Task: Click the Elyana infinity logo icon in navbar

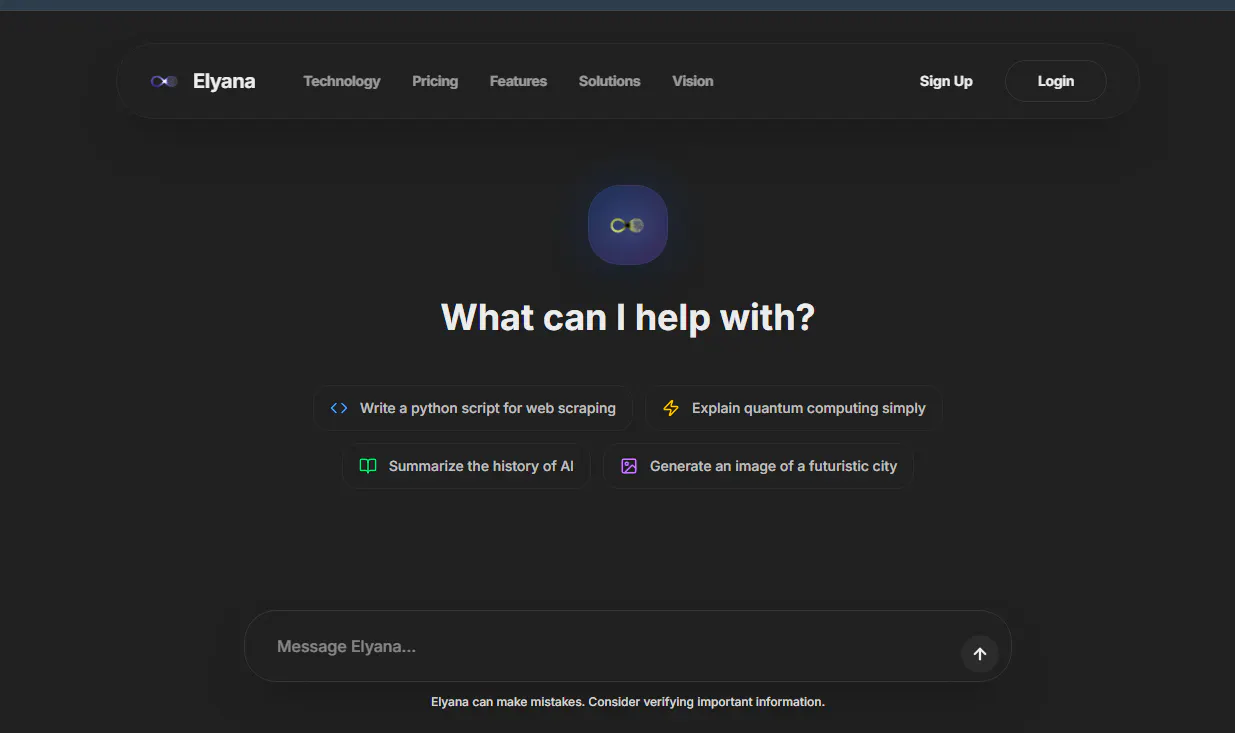Action: (164, 81)
